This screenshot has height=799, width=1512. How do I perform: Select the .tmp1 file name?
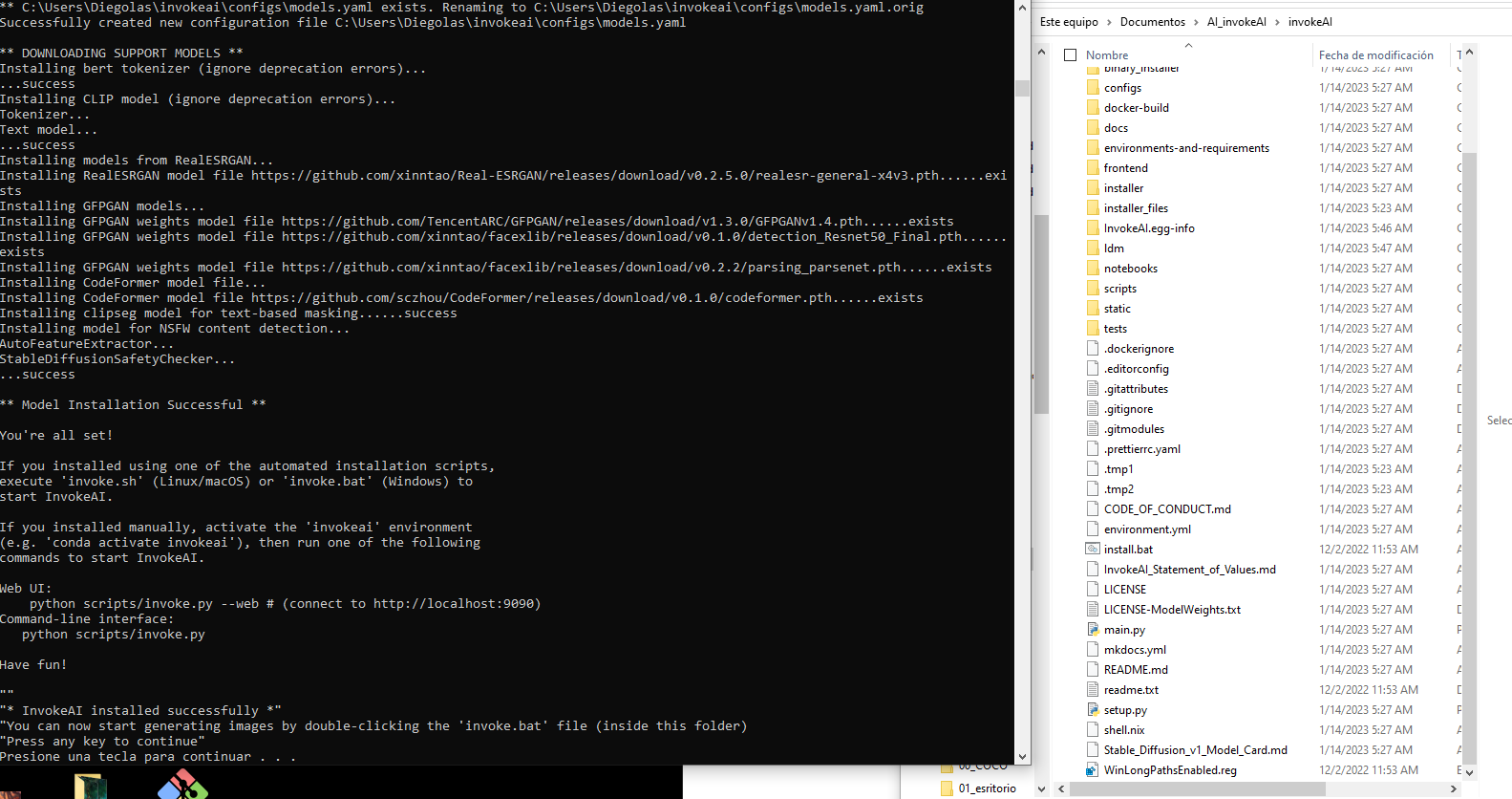pos(1118,469)
